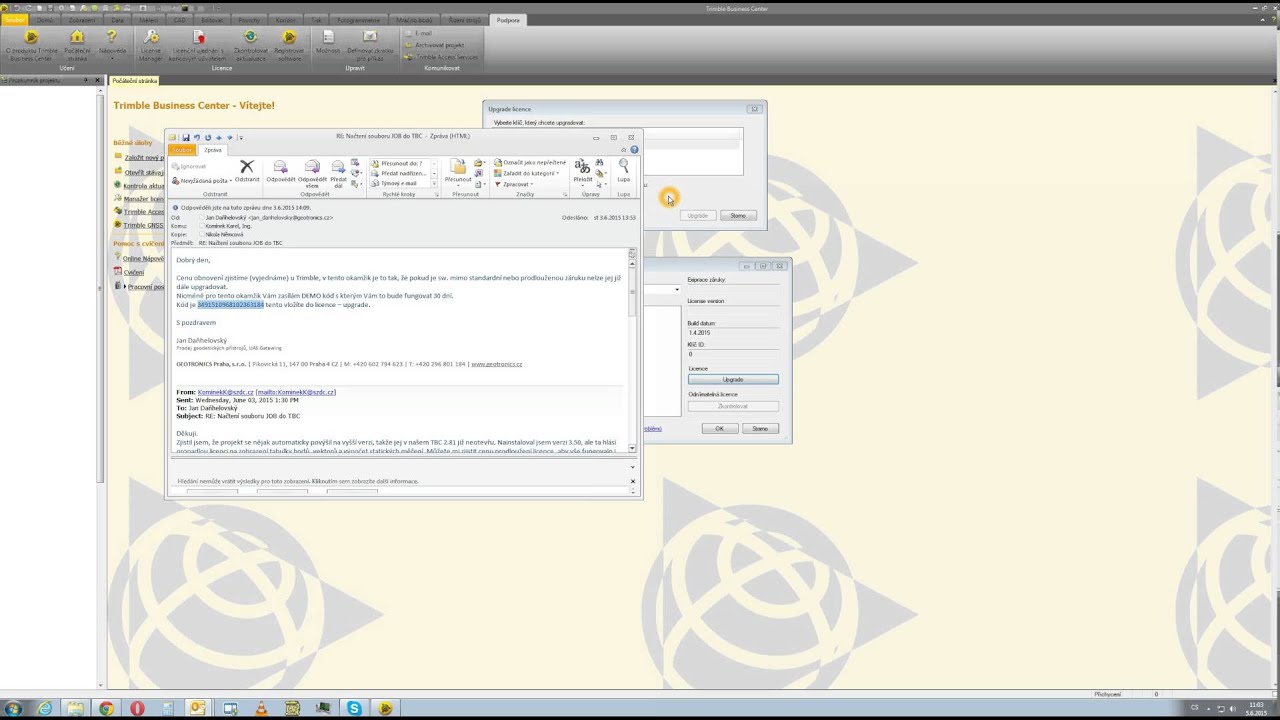Click Definovat zkratku pro příkaz
Screen dimensions: 1280x720
click(x=370, y=45)
